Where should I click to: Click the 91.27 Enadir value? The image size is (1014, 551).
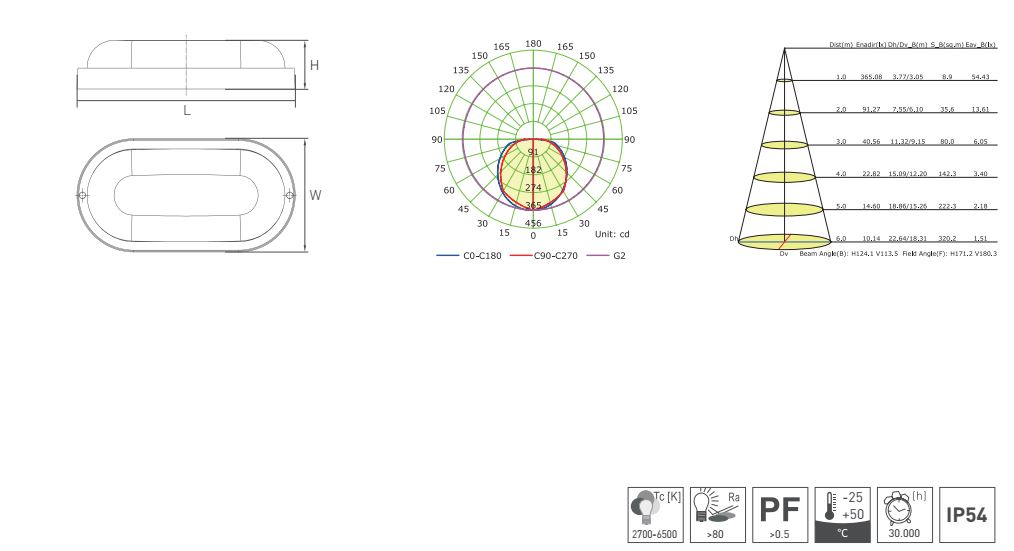[x=871, y=109]
